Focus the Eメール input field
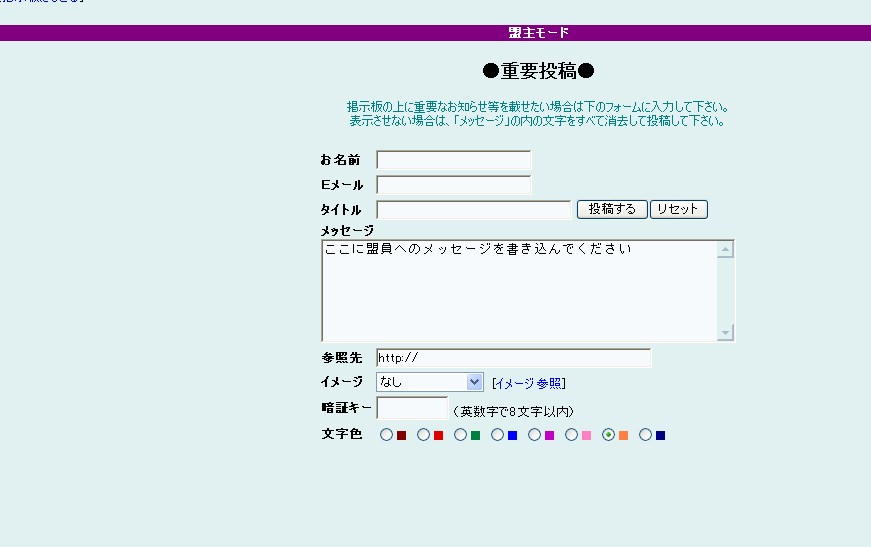This screenshot has height=547, width=871. click(453, 185)
